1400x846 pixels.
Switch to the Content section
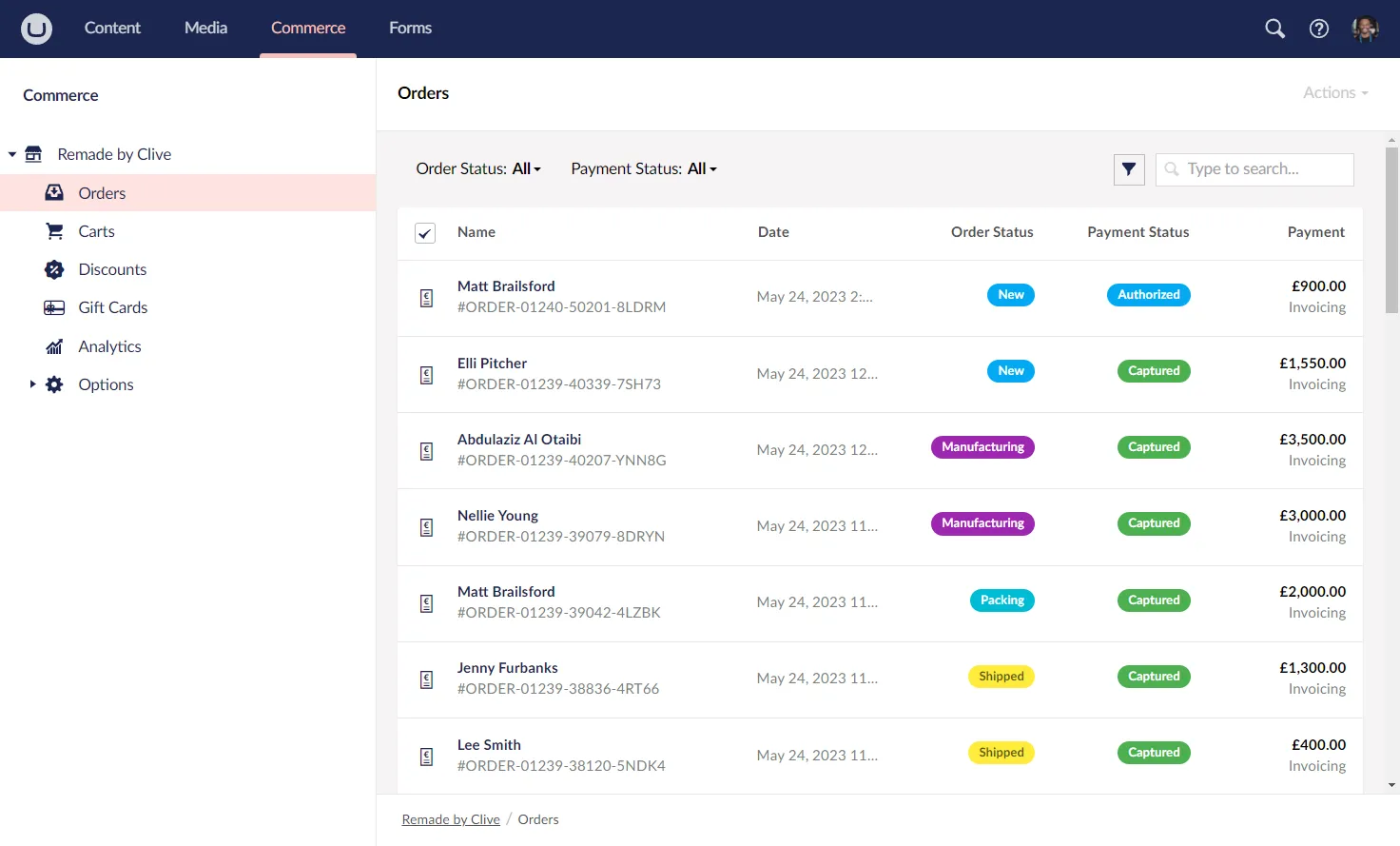click(x=112, y=29)
